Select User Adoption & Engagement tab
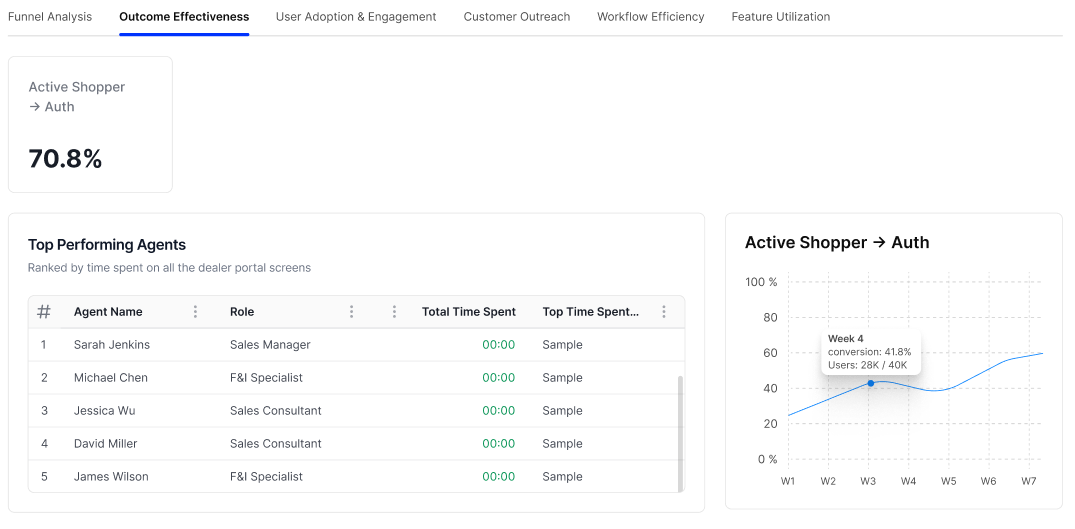 pos(356,16)
